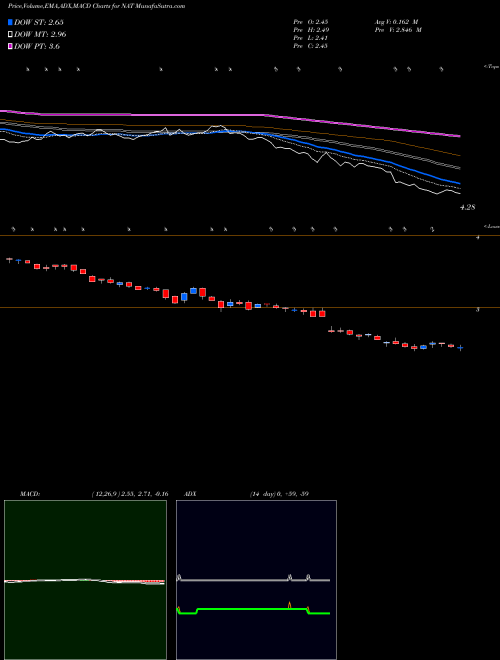Click the 'MACD:' panel heading
The height and width of the screenshot is (660, 500).
coord(30,494)
